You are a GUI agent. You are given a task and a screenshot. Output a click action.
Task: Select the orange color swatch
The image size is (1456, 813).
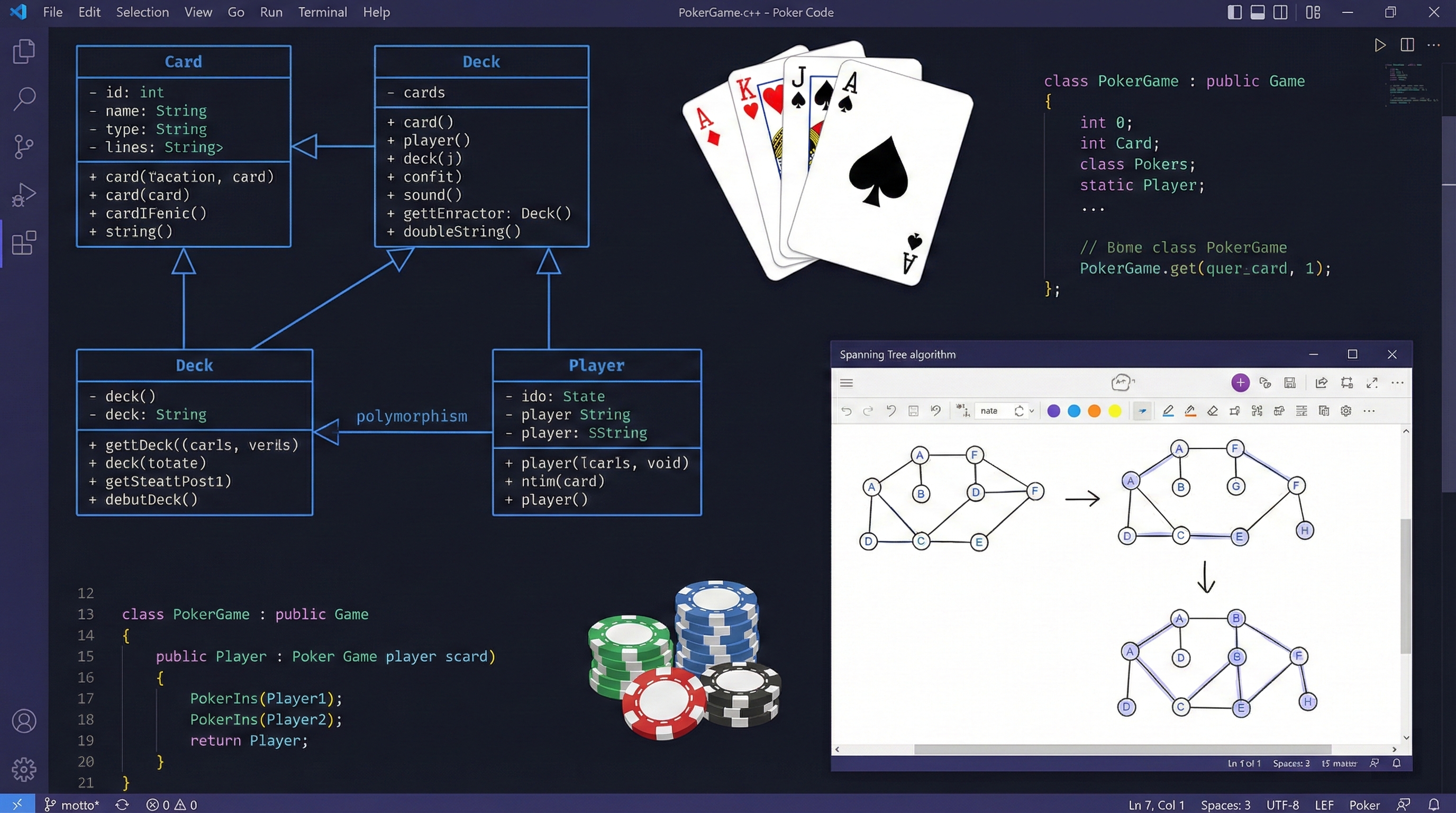pyautogui.click(x=1094, y=411)
